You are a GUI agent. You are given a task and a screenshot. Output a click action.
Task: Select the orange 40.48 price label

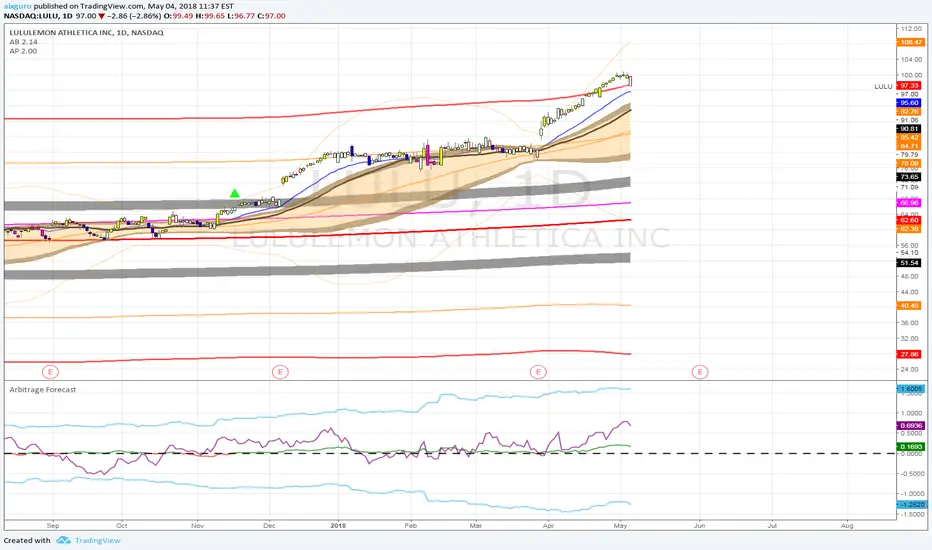click(x=909, y=306)
